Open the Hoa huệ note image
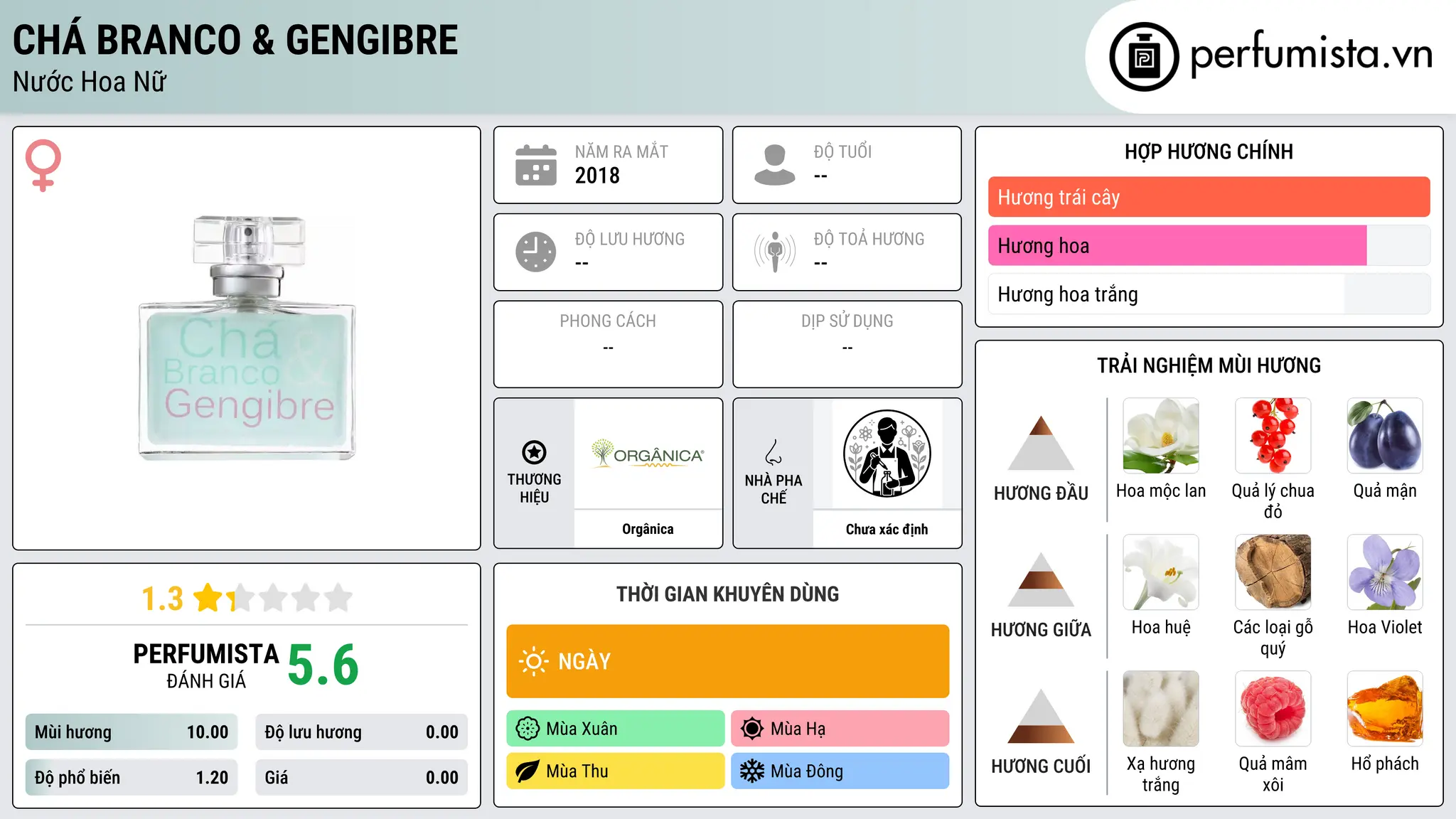The image size is (1456, 819). [1161, 572]
